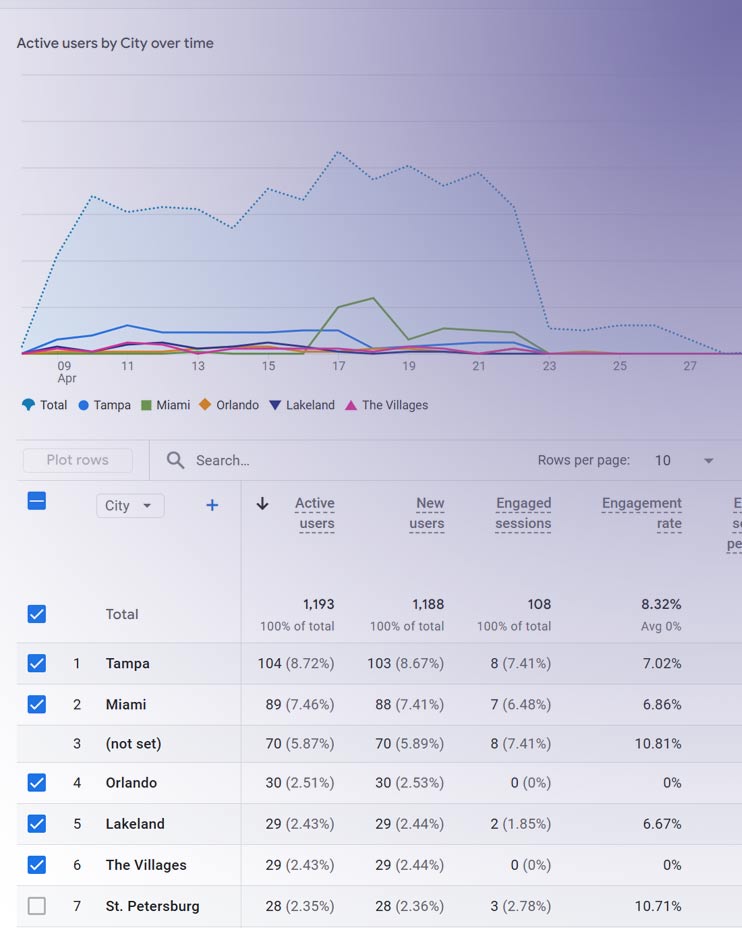Check the St. Petersburg row checkbox
Image resolution: width=742 pixels, height=928 pixels.
37,906
